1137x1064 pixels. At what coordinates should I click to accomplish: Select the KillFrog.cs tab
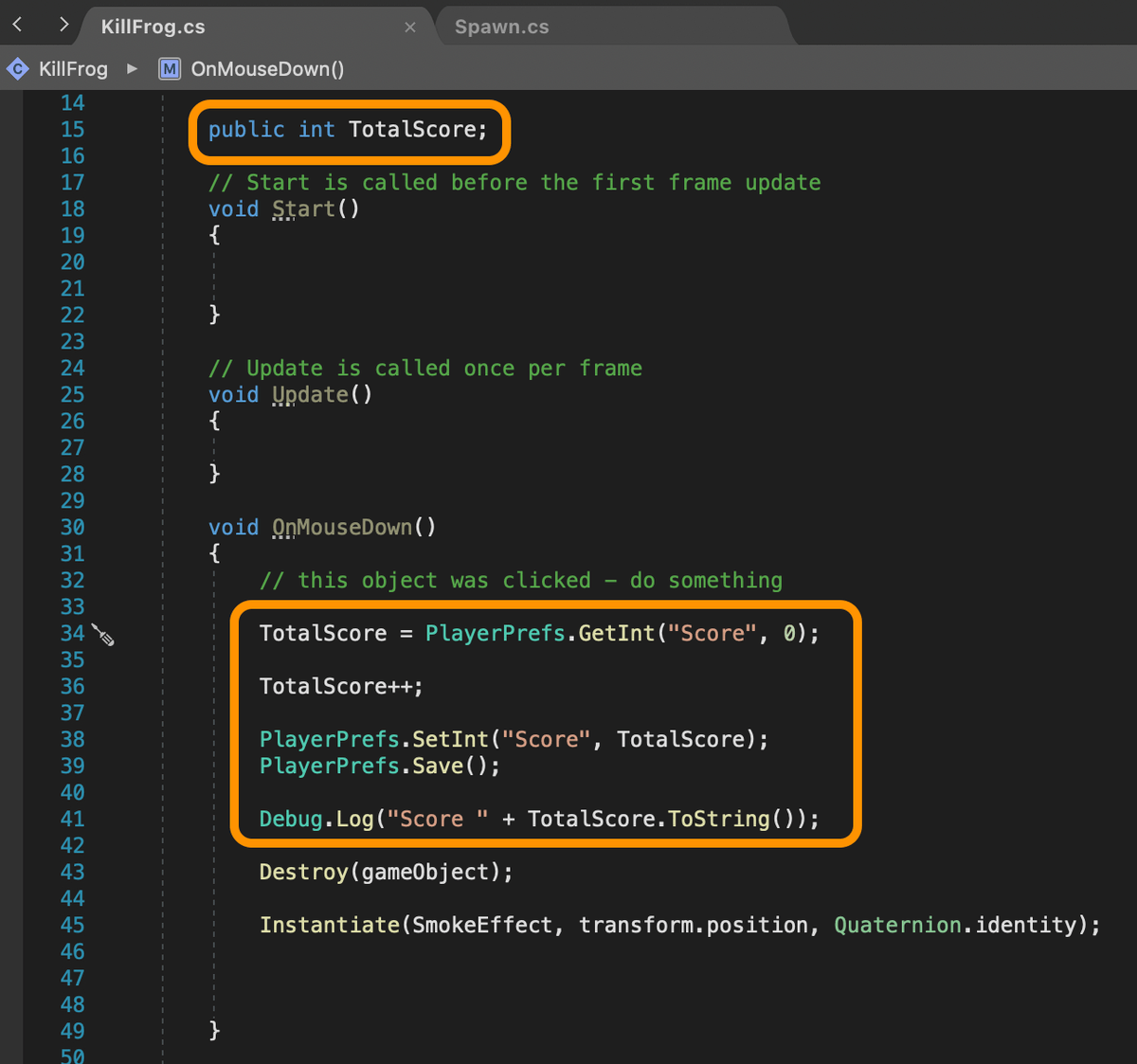(x=153, y=27)
